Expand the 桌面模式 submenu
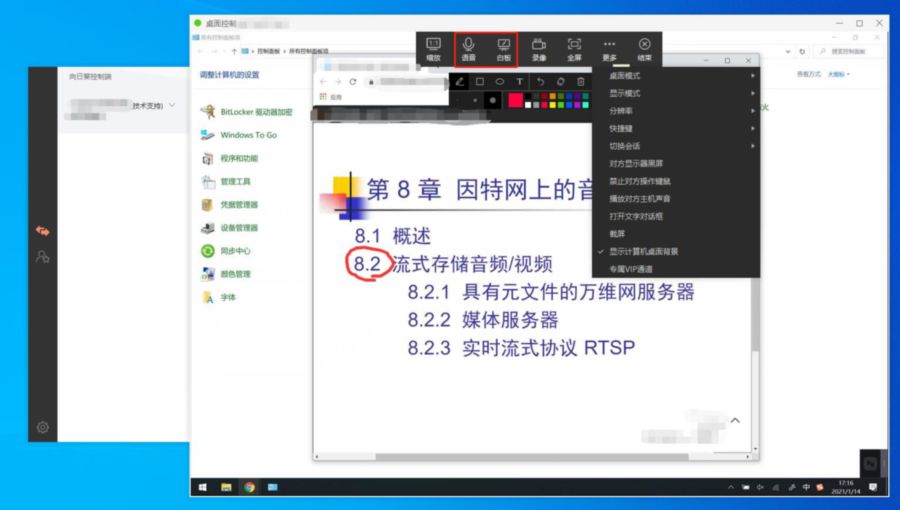The image size is (900, 510). 676,76
